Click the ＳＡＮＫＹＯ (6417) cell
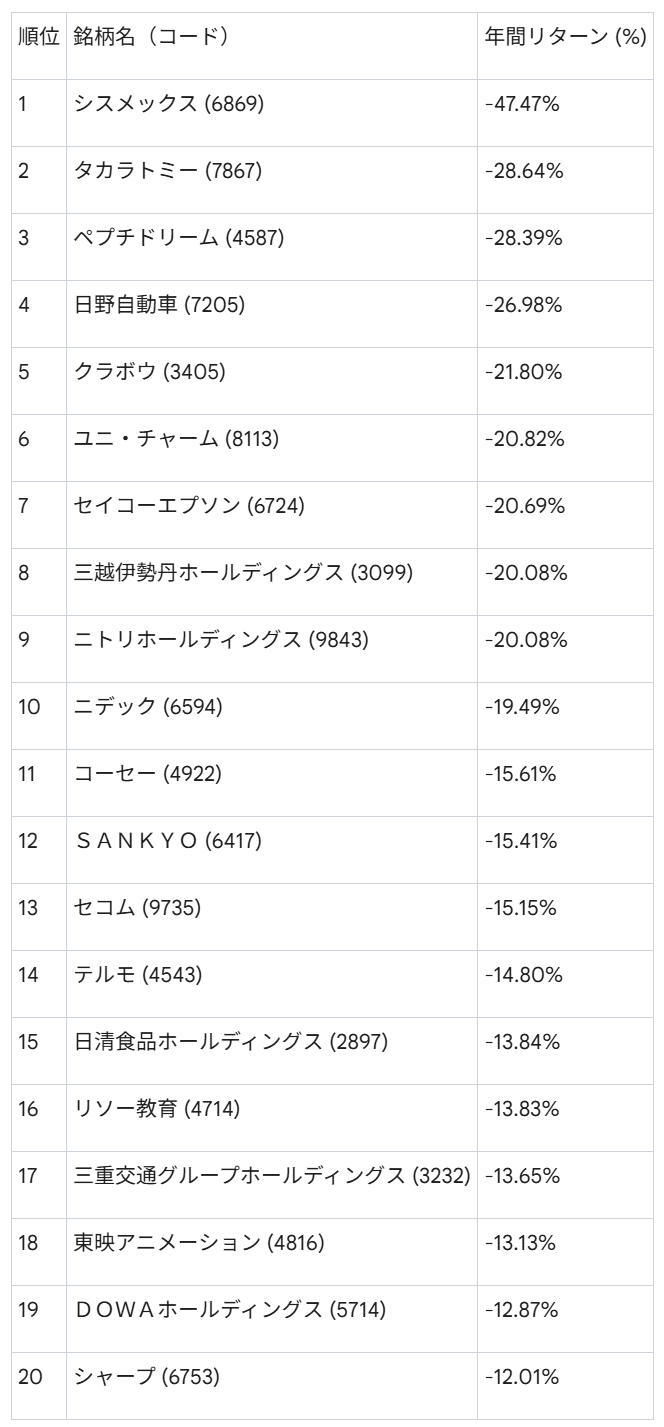Screen dimensions: 664x1427 168,840
